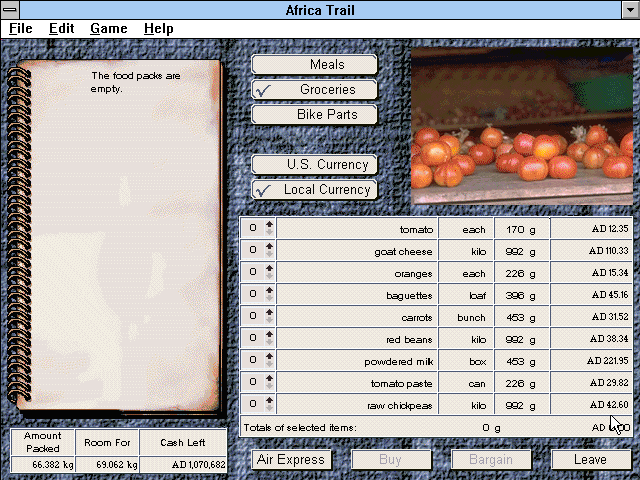Click the 'baguettes' item name

(x=409, y=296)
